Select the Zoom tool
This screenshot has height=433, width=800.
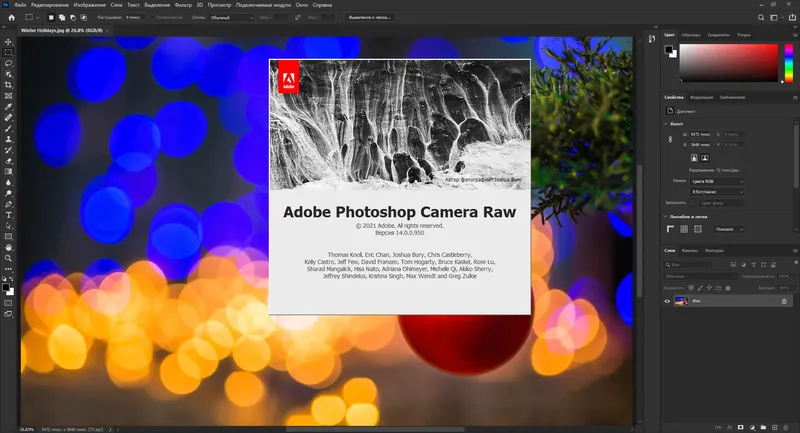8,258
